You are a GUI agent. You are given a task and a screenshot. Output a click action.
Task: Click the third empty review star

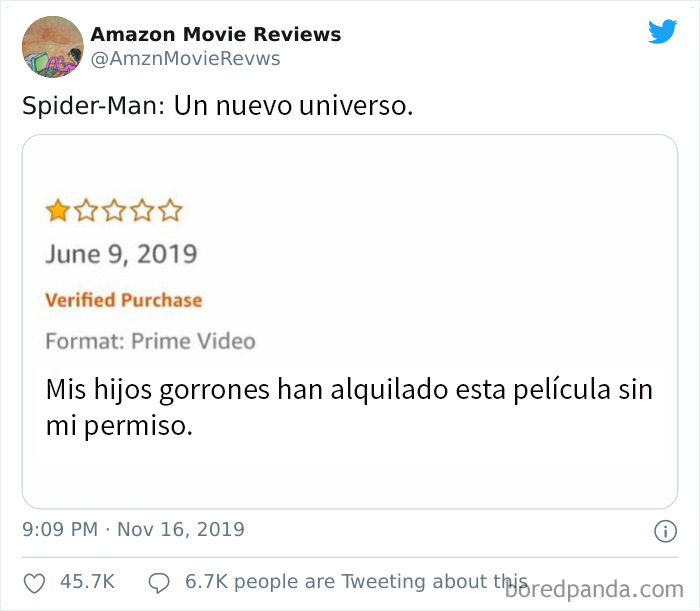[x=114, y=210]
